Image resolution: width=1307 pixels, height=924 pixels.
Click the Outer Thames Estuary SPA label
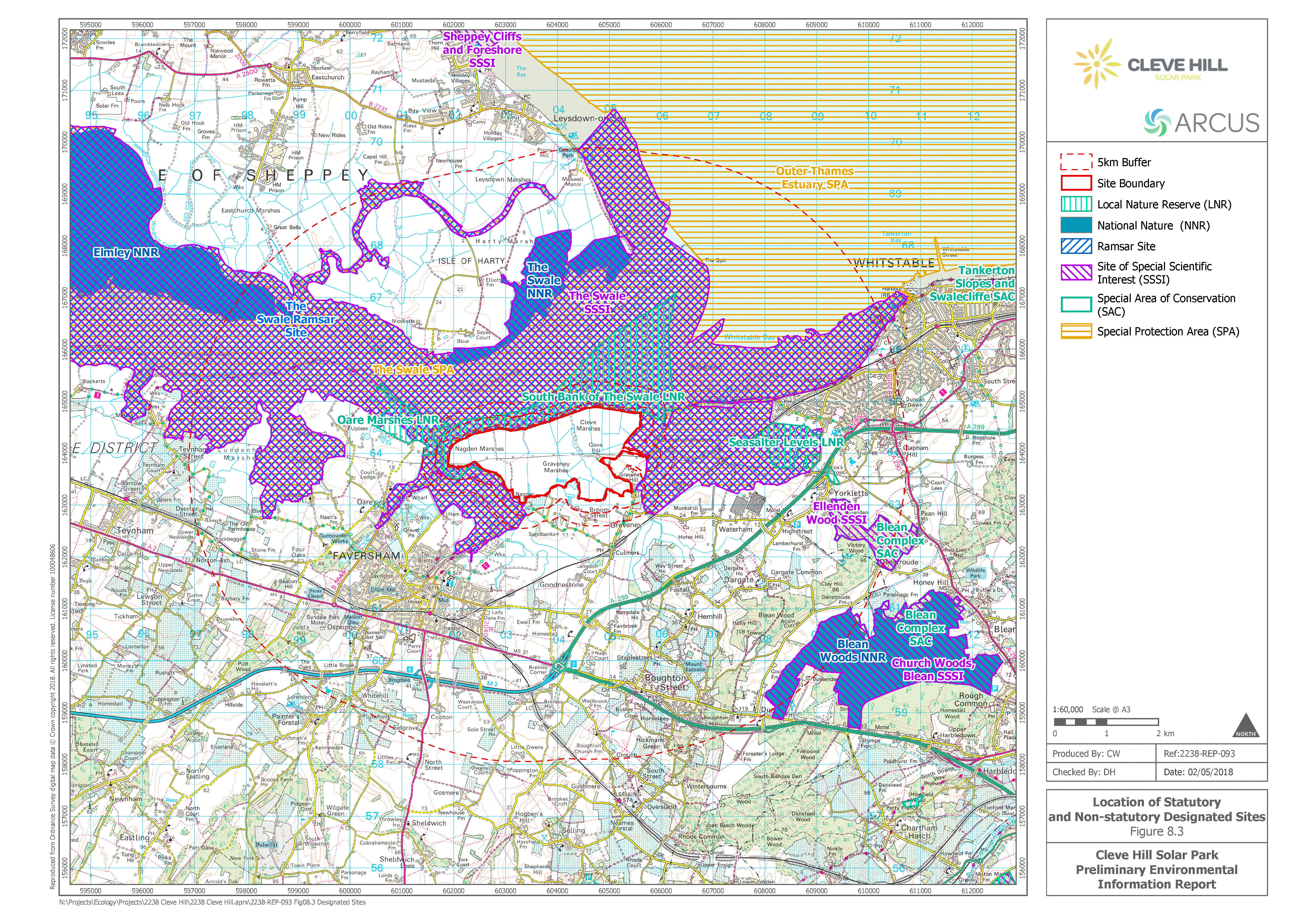[x=815, y=178]
